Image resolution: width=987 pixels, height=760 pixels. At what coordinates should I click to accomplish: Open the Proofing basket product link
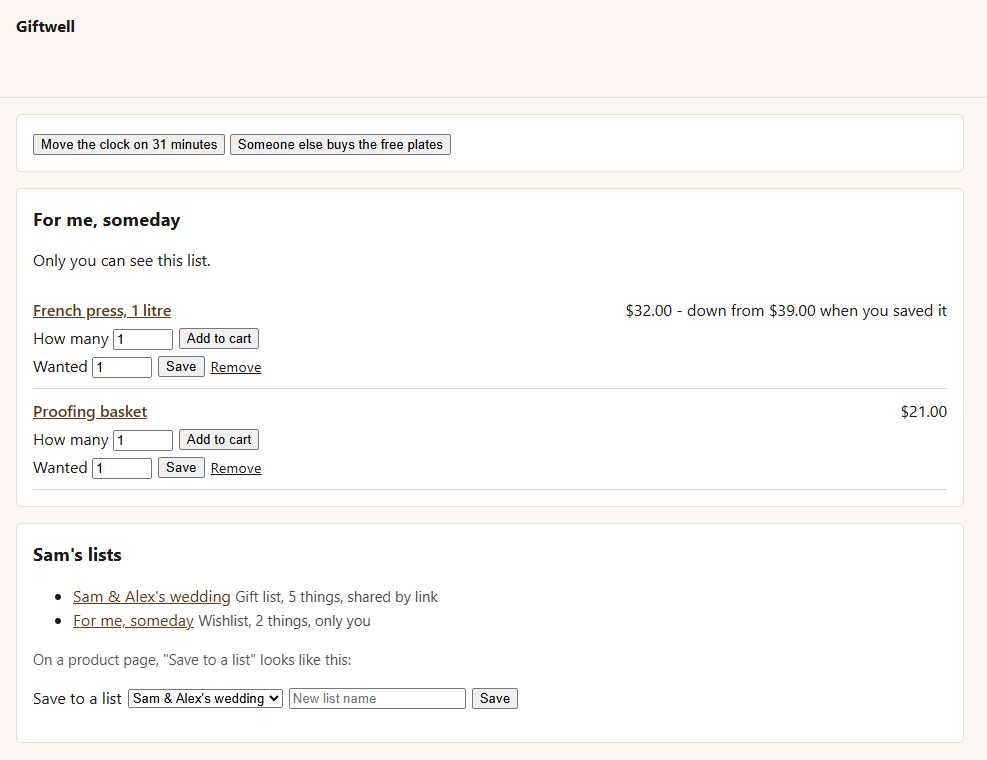click(x=90, y=411)
